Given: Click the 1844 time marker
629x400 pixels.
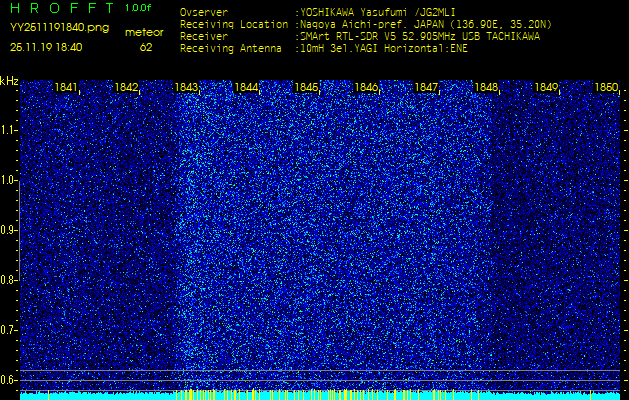Looking at the screenshot, I should pyautogui.click(x=246, y=87).
